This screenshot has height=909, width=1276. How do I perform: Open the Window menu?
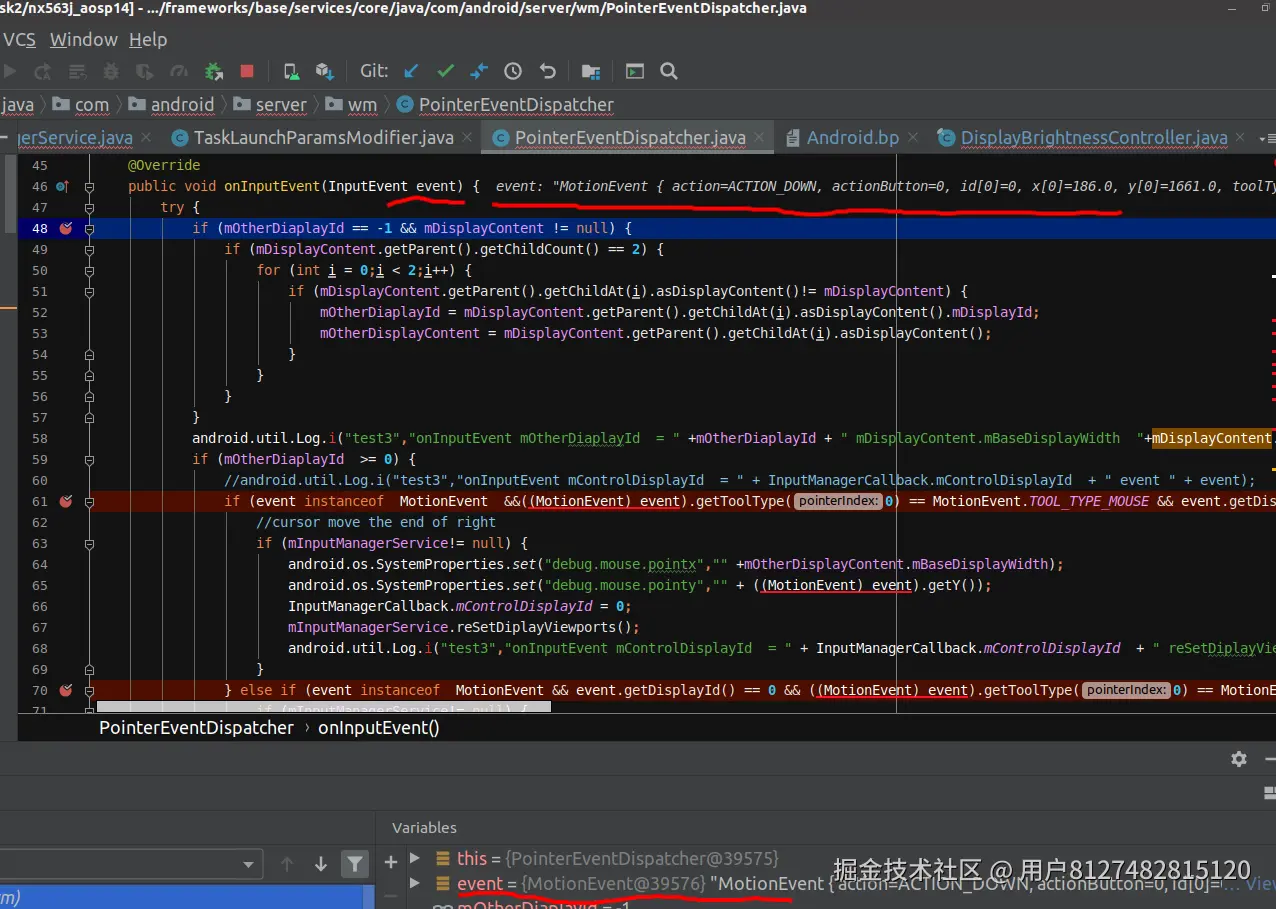(x=83, y=40)
